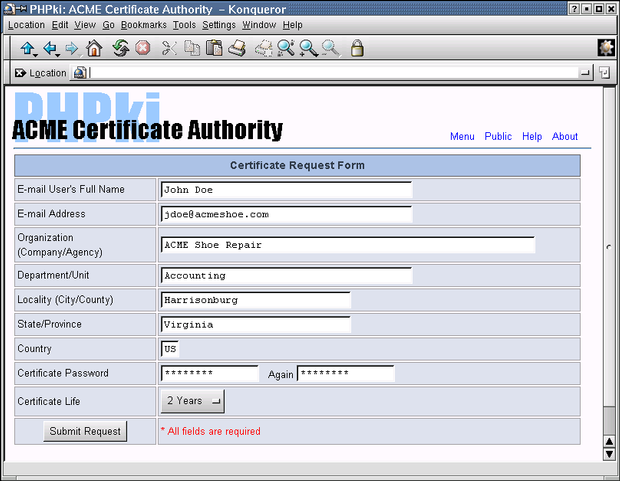Viewport: 620px width, 481px height.
Task: Click the scrollbar down arrow
Action: pos(609,454)
